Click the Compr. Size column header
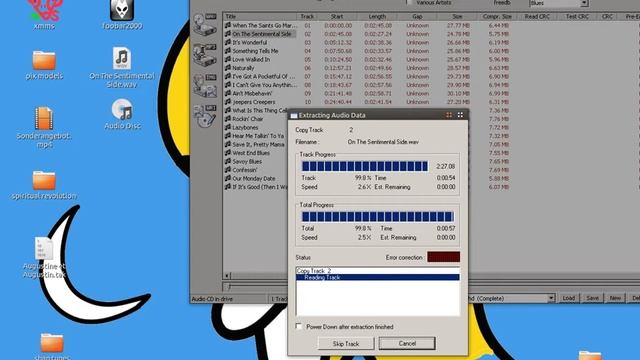Viewport: 640px width, 360px height. pyautogui.click(x=497, y=17)
